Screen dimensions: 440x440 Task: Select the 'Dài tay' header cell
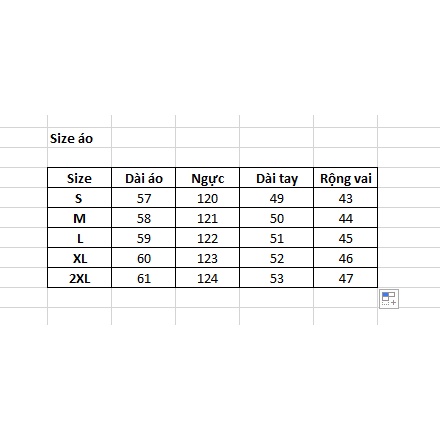pos(276,178)
